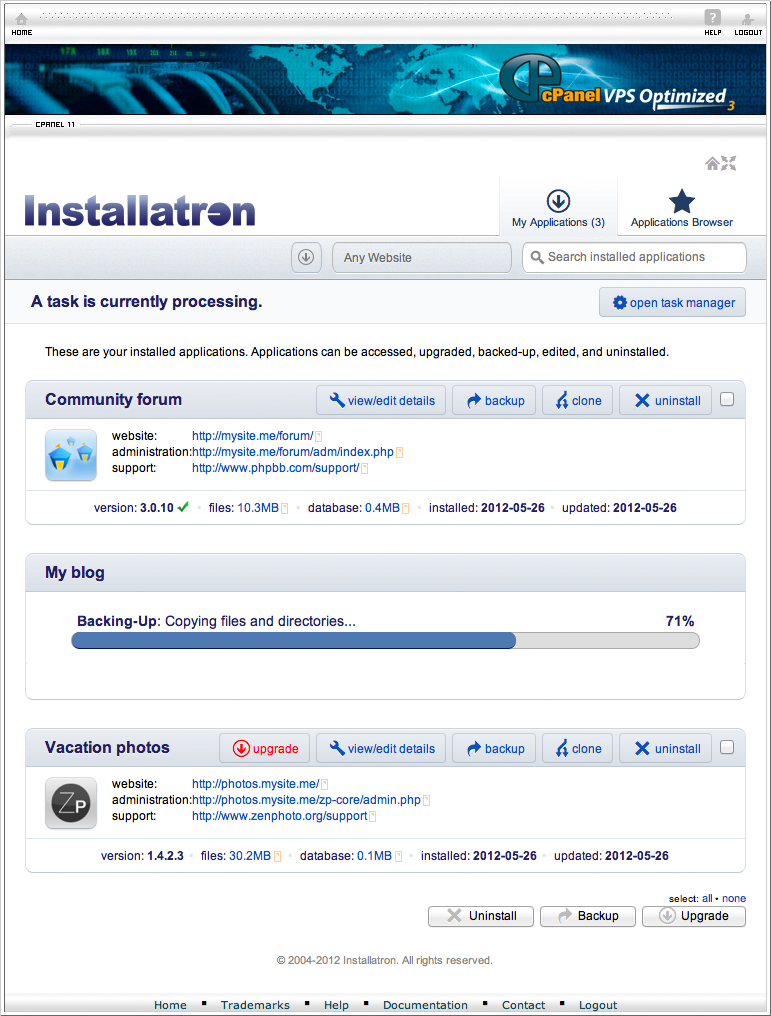Click backup for Vacation photos
Viewport: 771px width, 1016px height.
click(x=494, y=748)
